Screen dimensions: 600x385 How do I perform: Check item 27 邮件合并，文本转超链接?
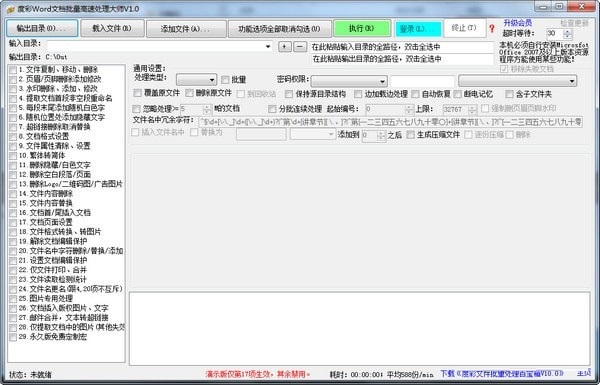click(13, 318)
